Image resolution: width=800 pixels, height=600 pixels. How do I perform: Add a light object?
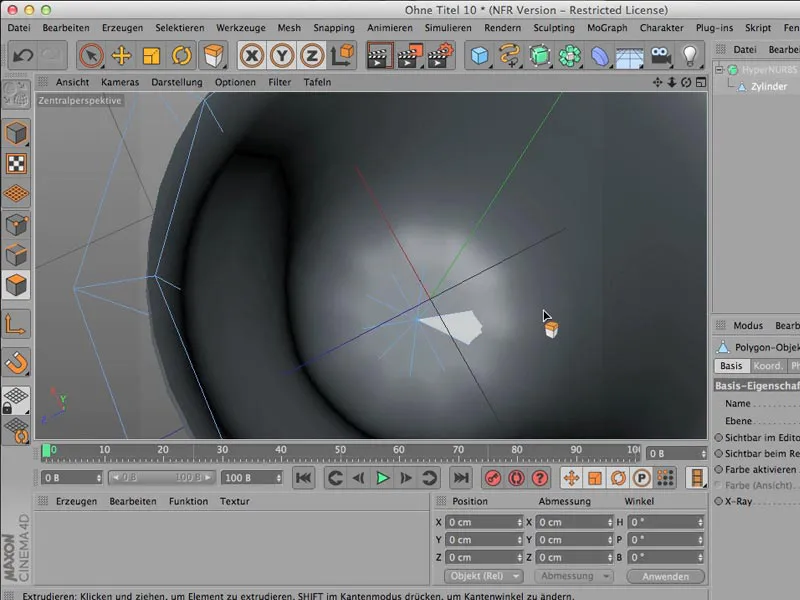pyautogui.click(x=690, y=55)
